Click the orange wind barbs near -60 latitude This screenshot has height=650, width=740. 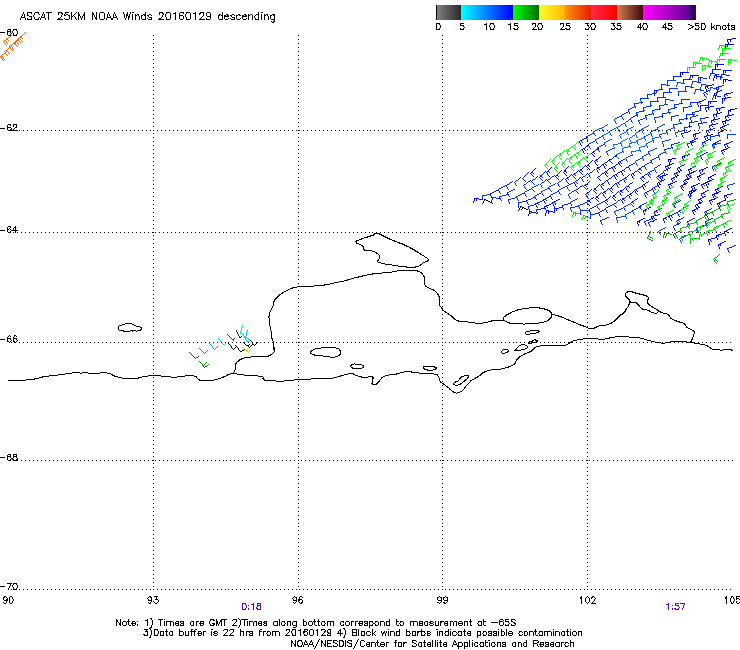[x=12, y=46]
